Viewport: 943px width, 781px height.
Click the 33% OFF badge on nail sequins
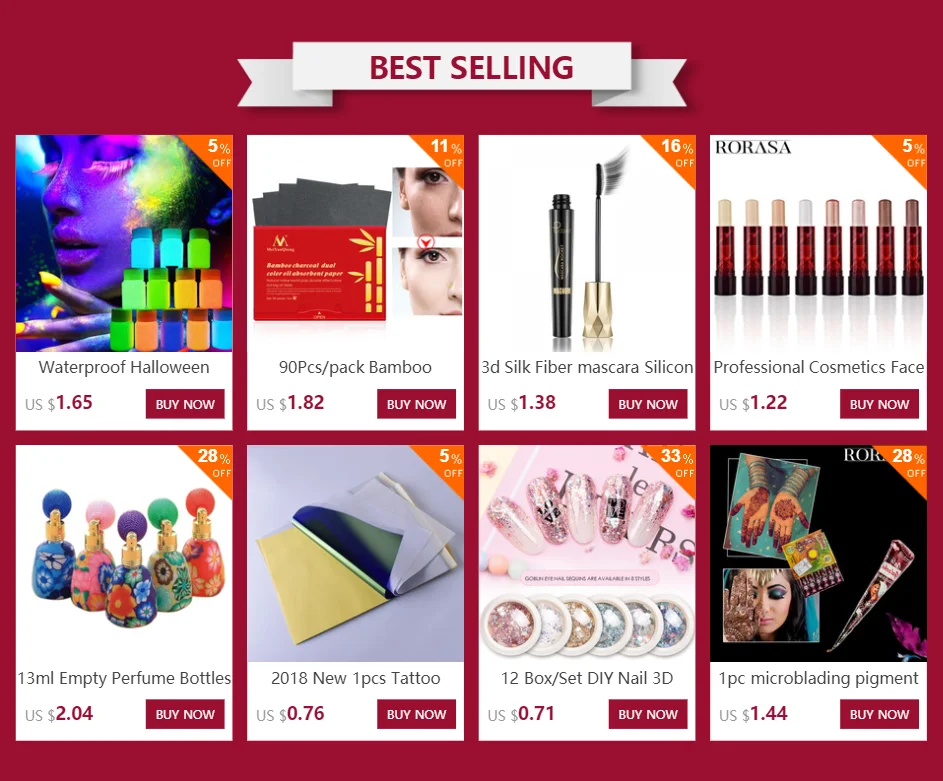(676, 464)
